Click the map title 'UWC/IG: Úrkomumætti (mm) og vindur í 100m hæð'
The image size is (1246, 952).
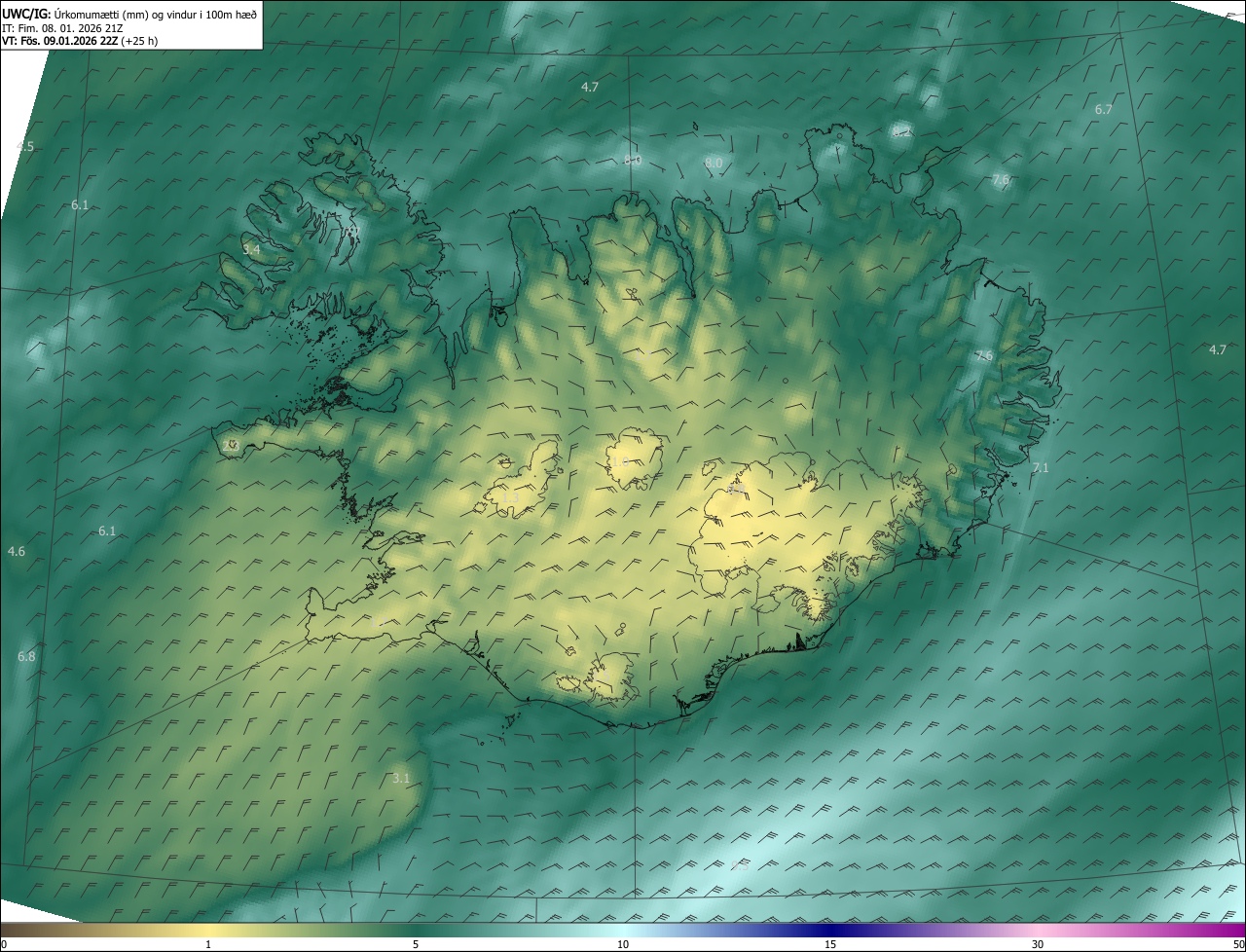(129, 13)
